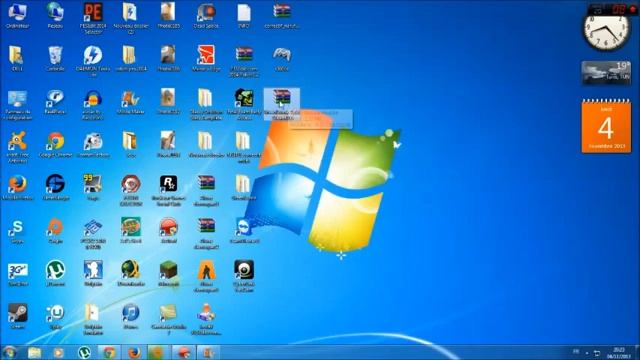Launch the Dead Space shortcut

point(206,16)
